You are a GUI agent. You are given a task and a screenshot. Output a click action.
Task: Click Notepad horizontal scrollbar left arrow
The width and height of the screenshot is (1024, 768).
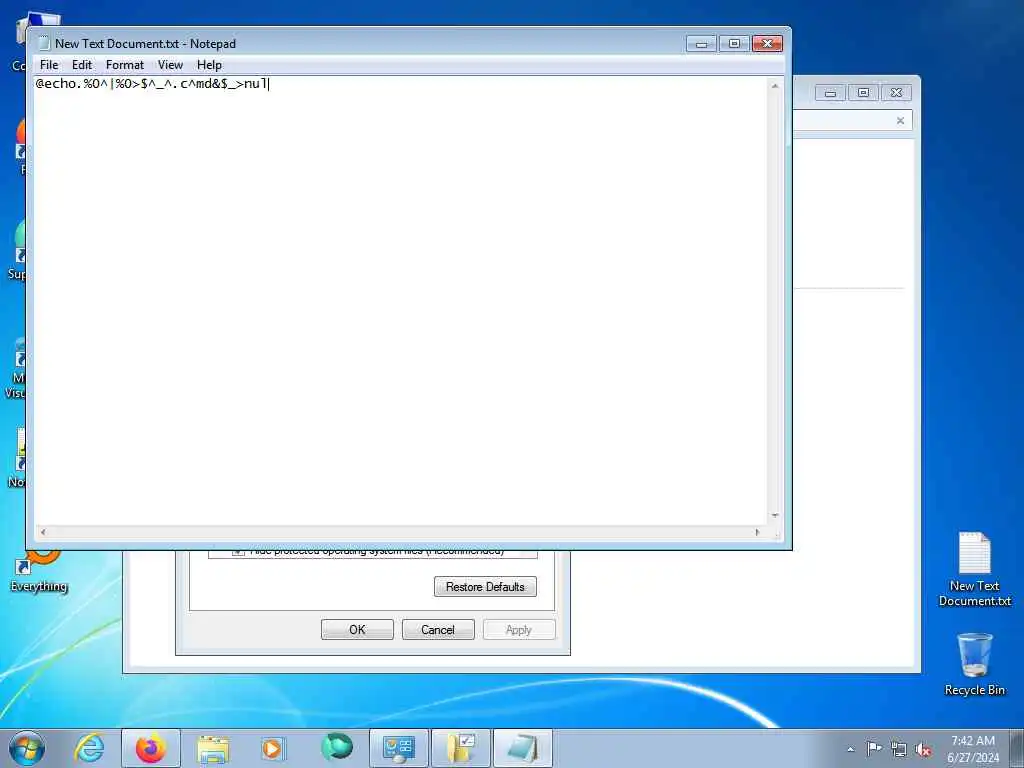click(43, 532)
